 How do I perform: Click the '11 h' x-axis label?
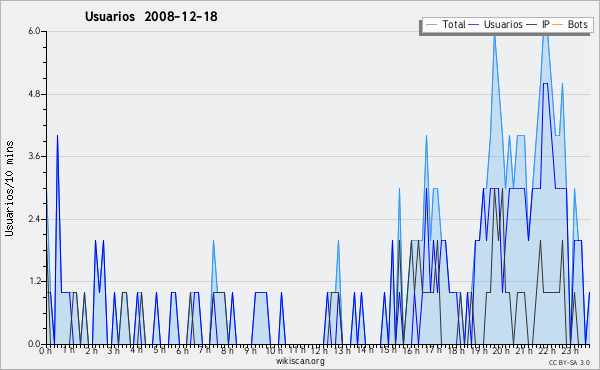[297, 350]
